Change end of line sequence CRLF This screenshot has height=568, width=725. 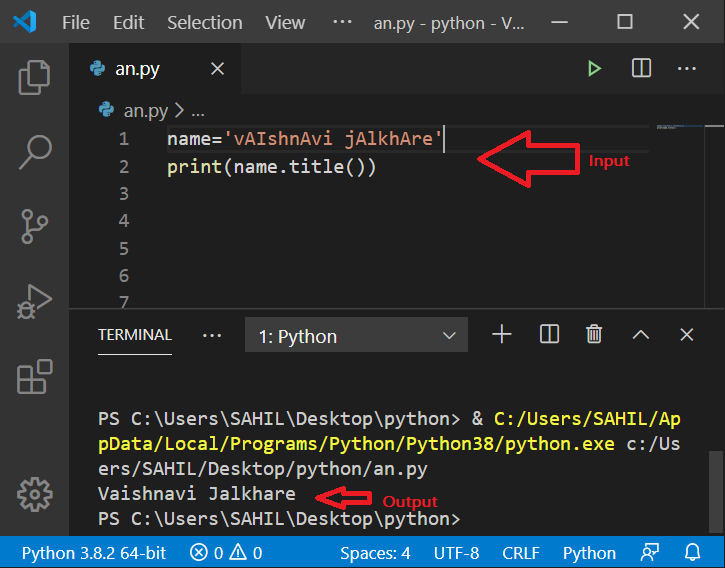click(x=521, y=553)
